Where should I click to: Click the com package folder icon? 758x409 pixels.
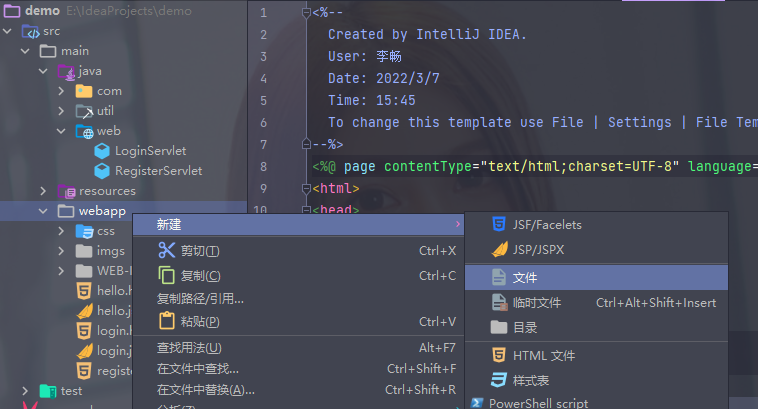84,91
